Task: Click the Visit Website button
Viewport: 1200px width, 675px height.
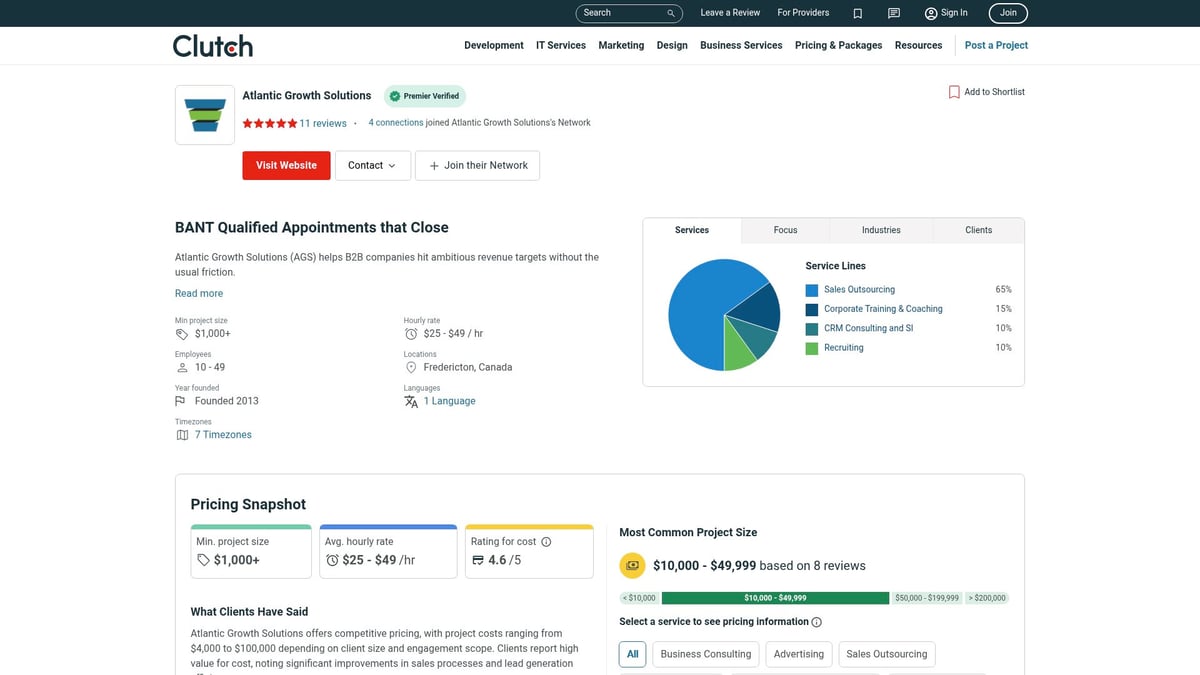Action: (x=286, y=166)
